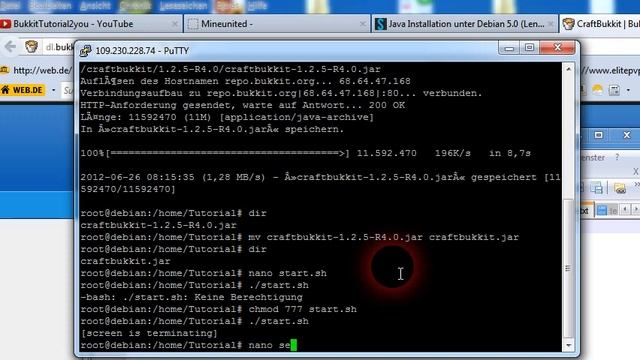Click the 'nano start.sh' command line

(203, 273)
